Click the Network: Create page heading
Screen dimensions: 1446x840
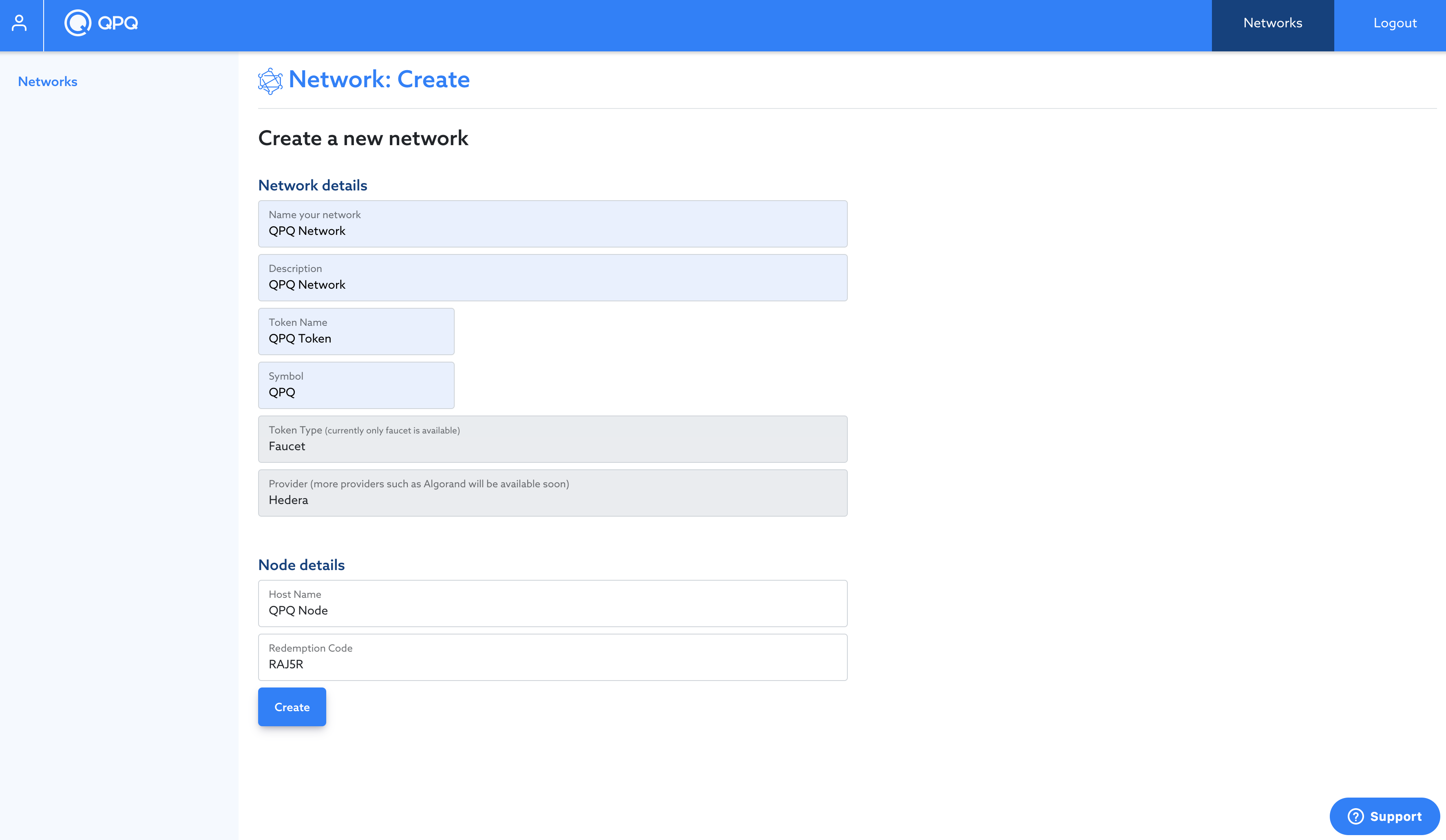pos(379,79)
